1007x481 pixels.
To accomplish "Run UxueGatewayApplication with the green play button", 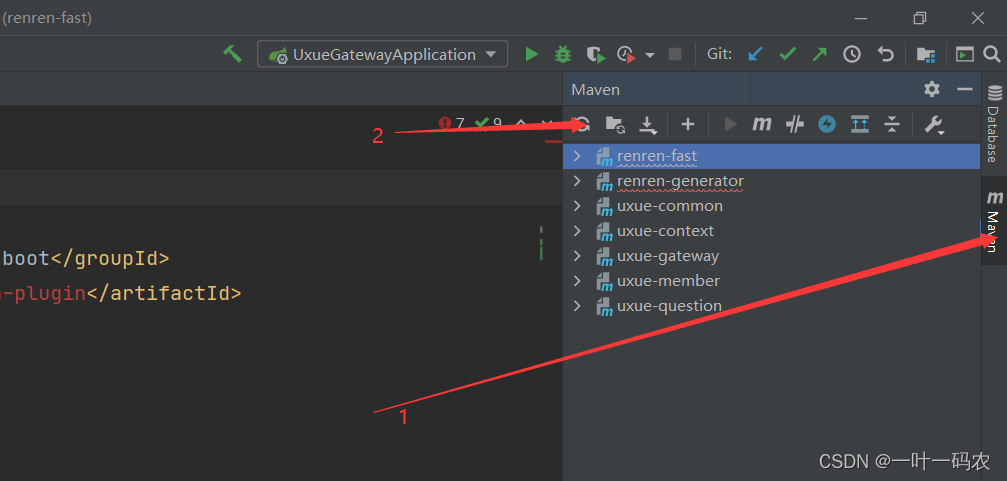I will 531,55.
